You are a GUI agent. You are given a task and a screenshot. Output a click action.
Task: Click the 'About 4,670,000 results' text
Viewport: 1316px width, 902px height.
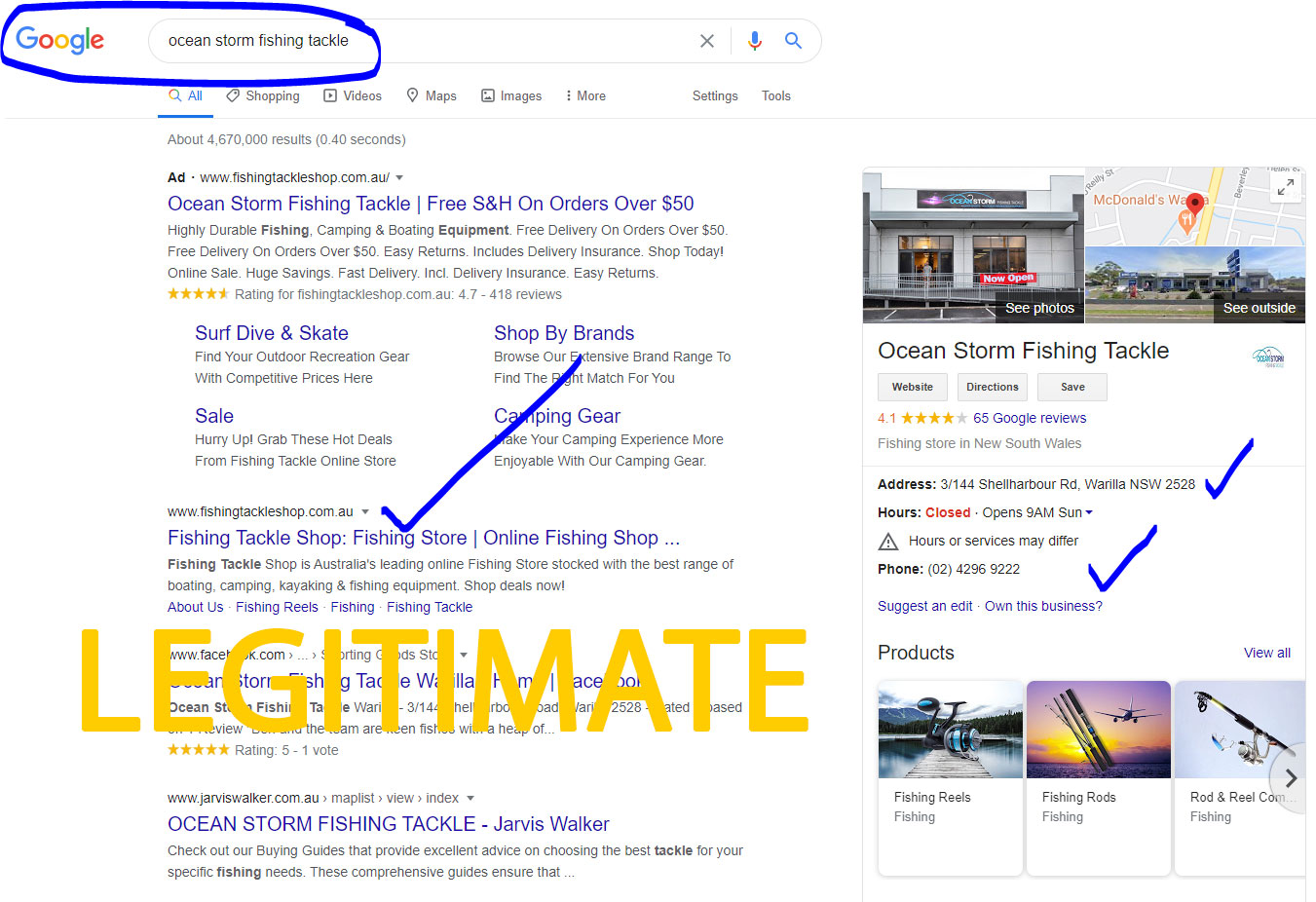[286, 139]
